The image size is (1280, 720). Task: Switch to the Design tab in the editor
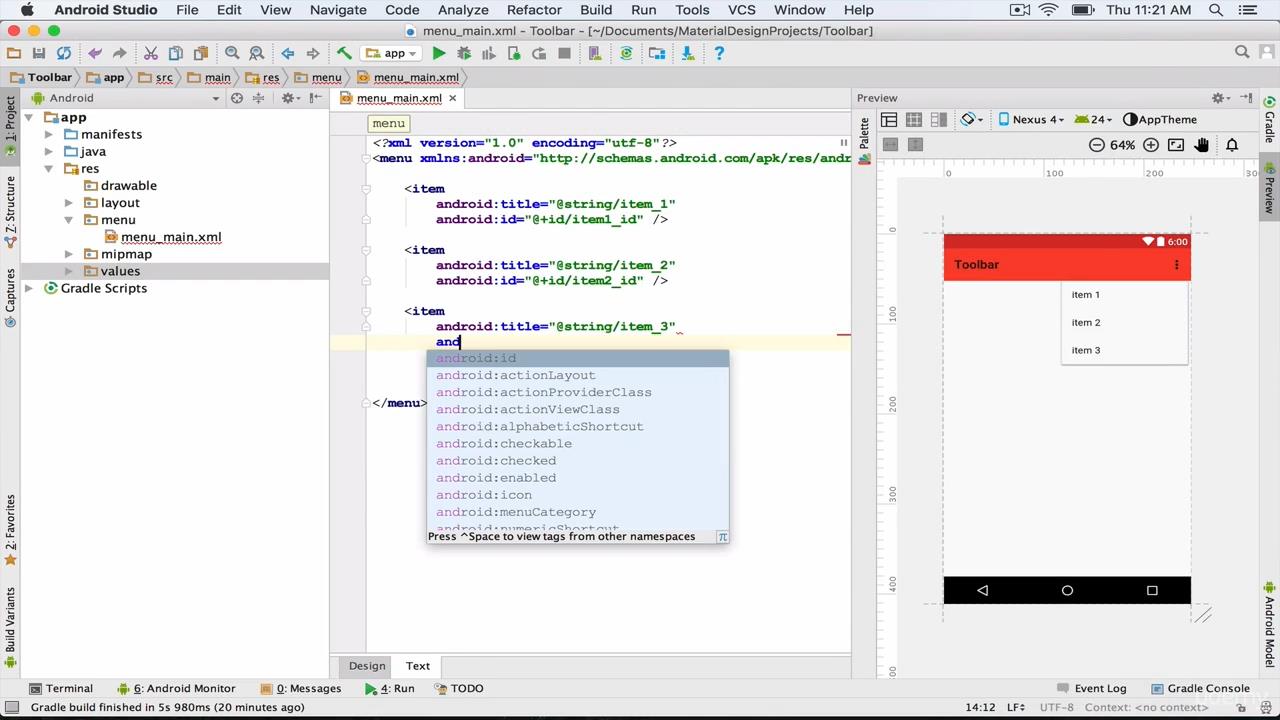click(x=367, y=666)
